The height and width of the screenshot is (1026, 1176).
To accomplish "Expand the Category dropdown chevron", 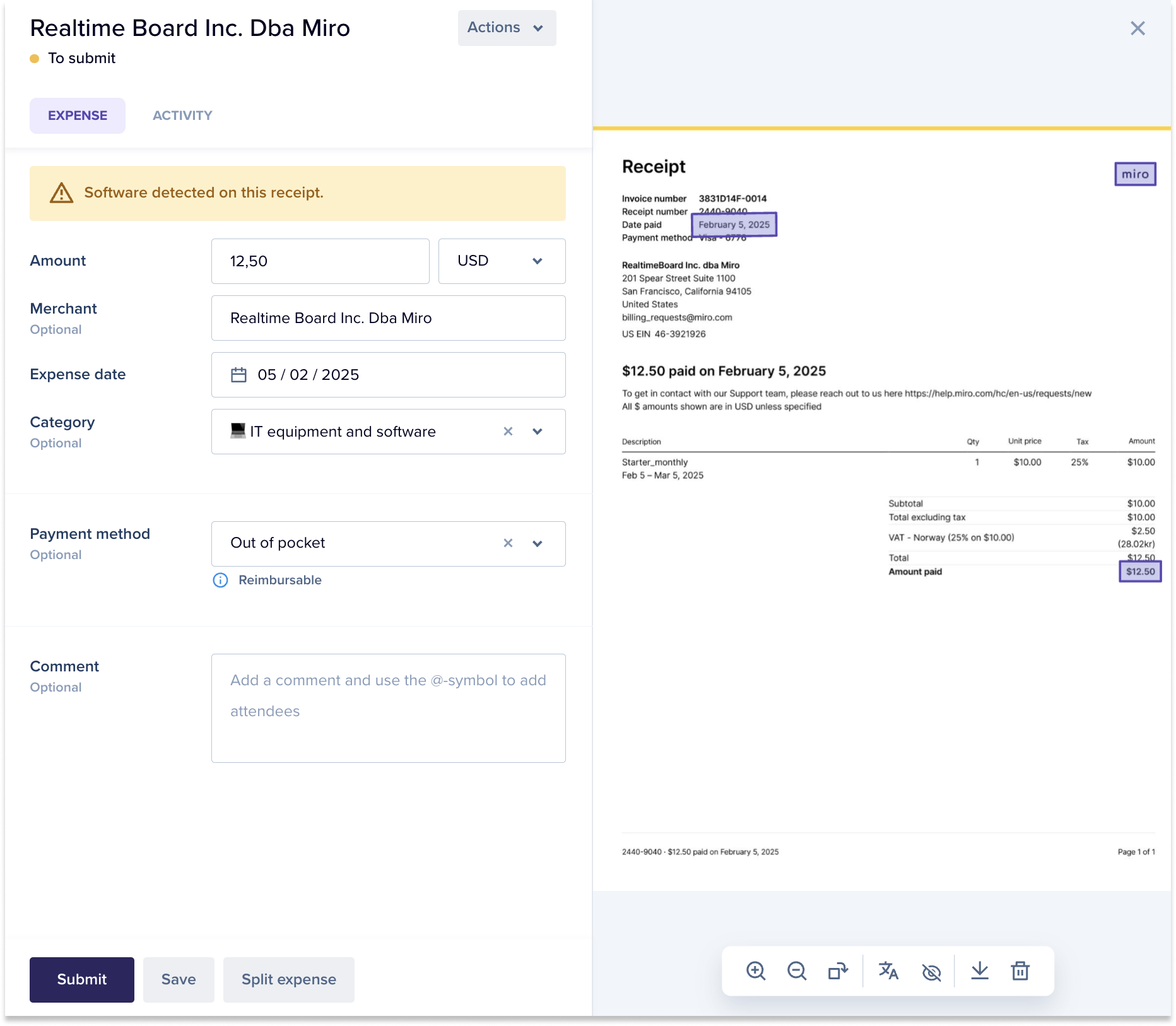I will 538,432.
